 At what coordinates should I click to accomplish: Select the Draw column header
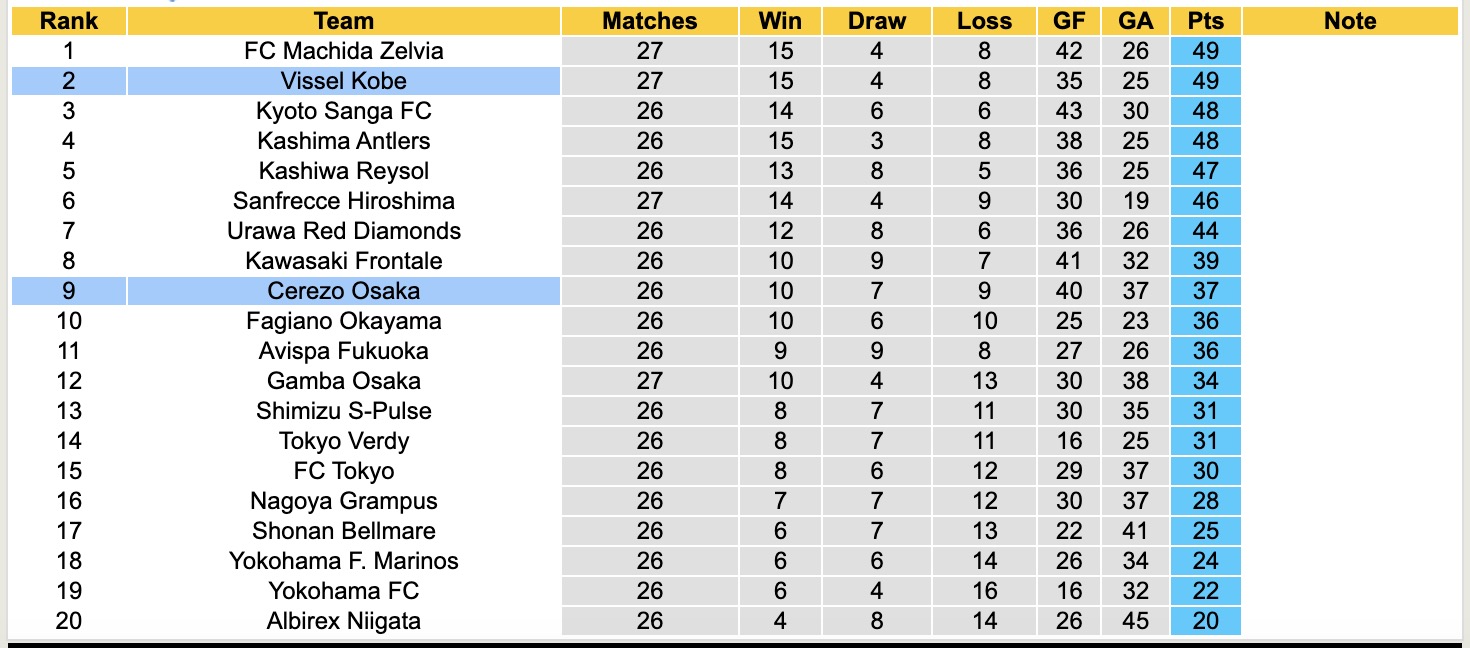click(x=877, y=21)
